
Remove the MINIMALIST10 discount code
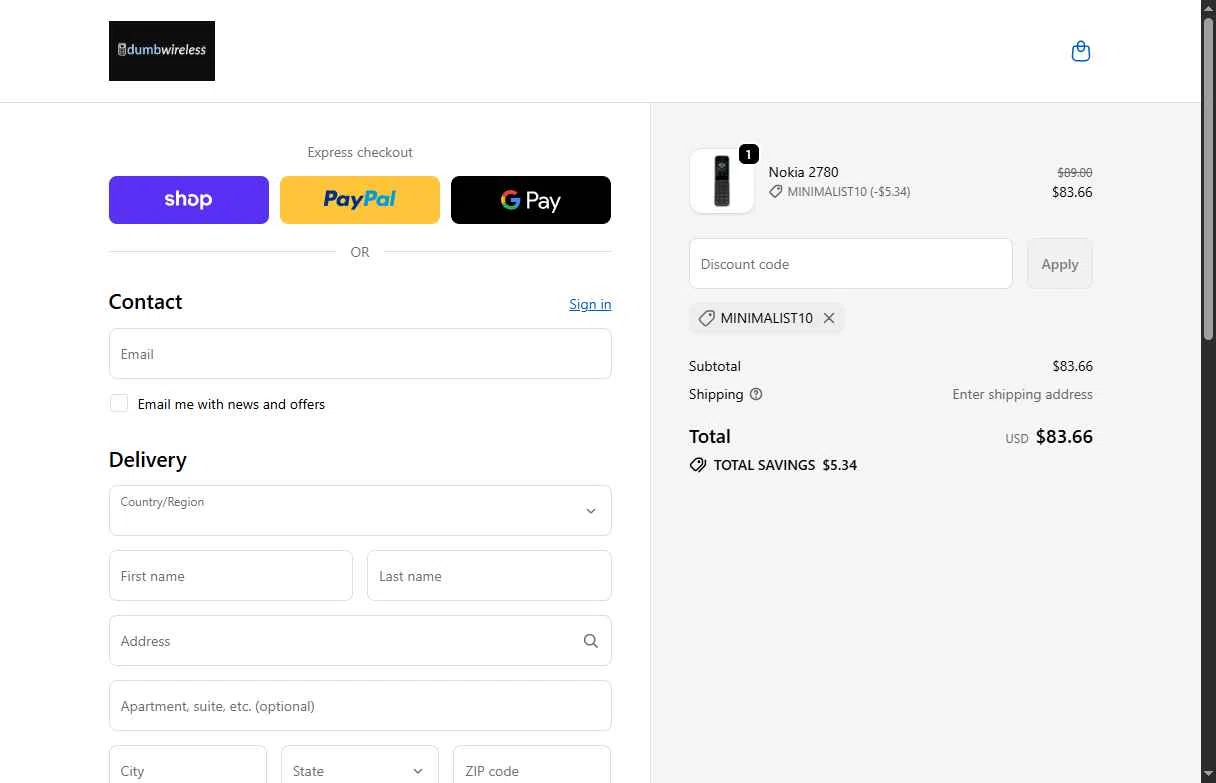(829, 318)
